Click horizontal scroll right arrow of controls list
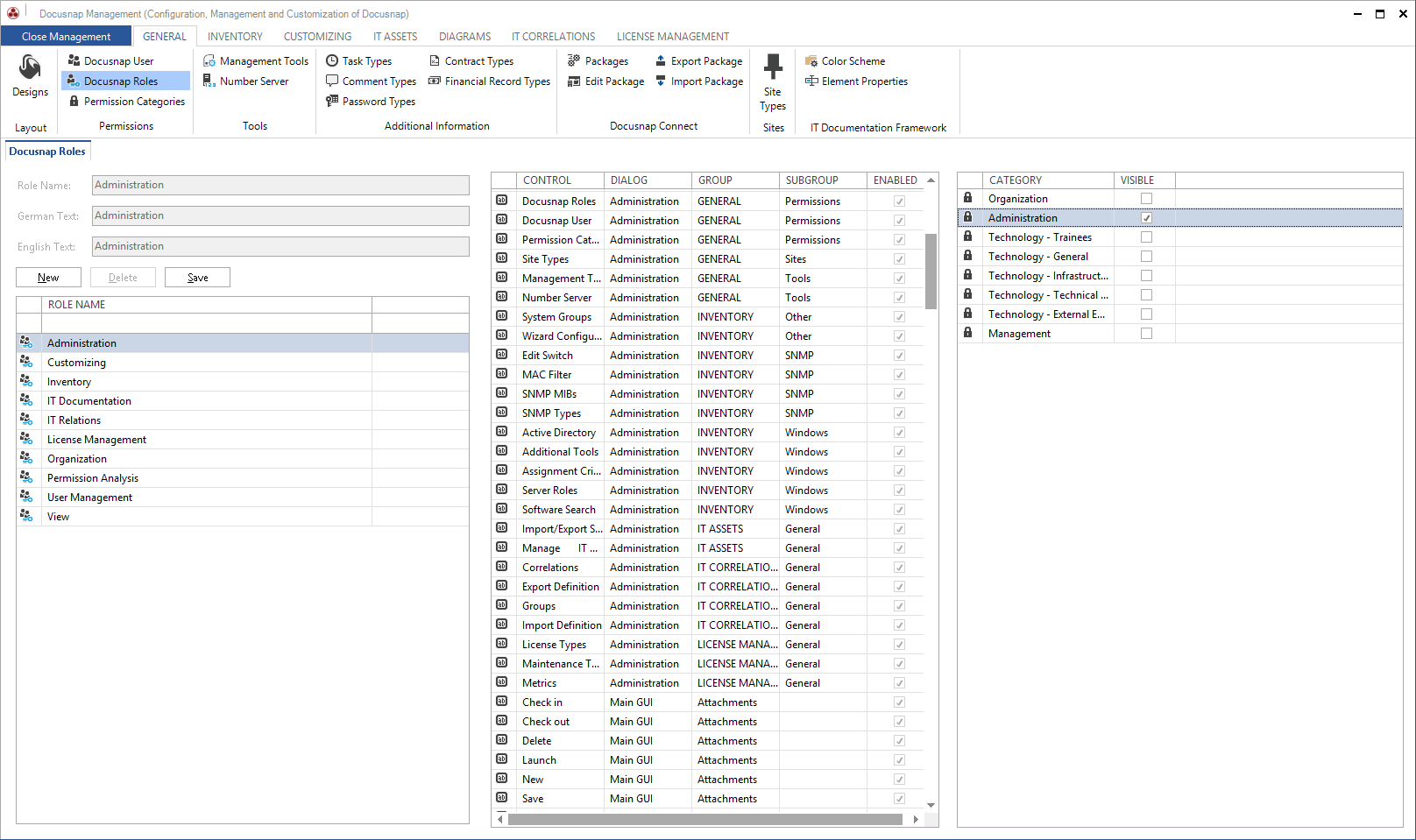The width and height of the screenshot is (1416, 840). click(x=916, y=819)
